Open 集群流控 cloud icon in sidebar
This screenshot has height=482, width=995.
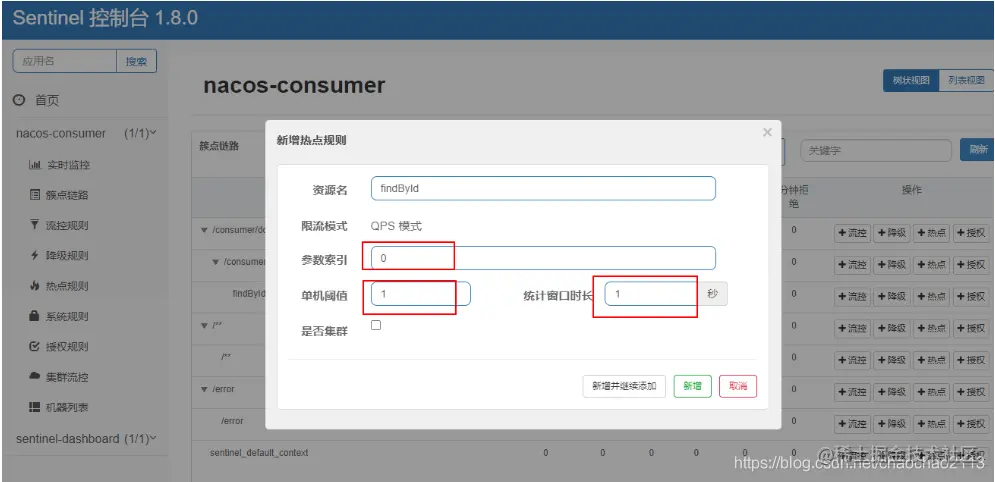[35, 376]
